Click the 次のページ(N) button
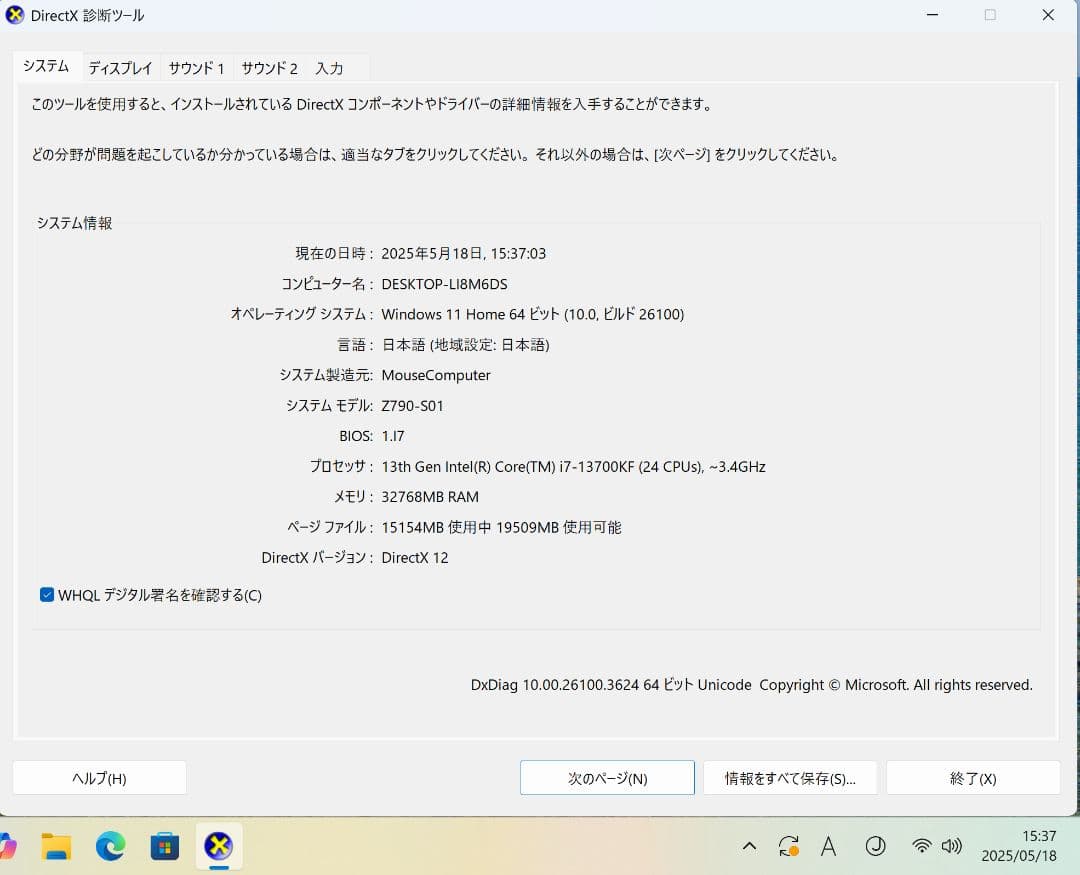This screenshot has height=875, width=1080. pos(607,777)
